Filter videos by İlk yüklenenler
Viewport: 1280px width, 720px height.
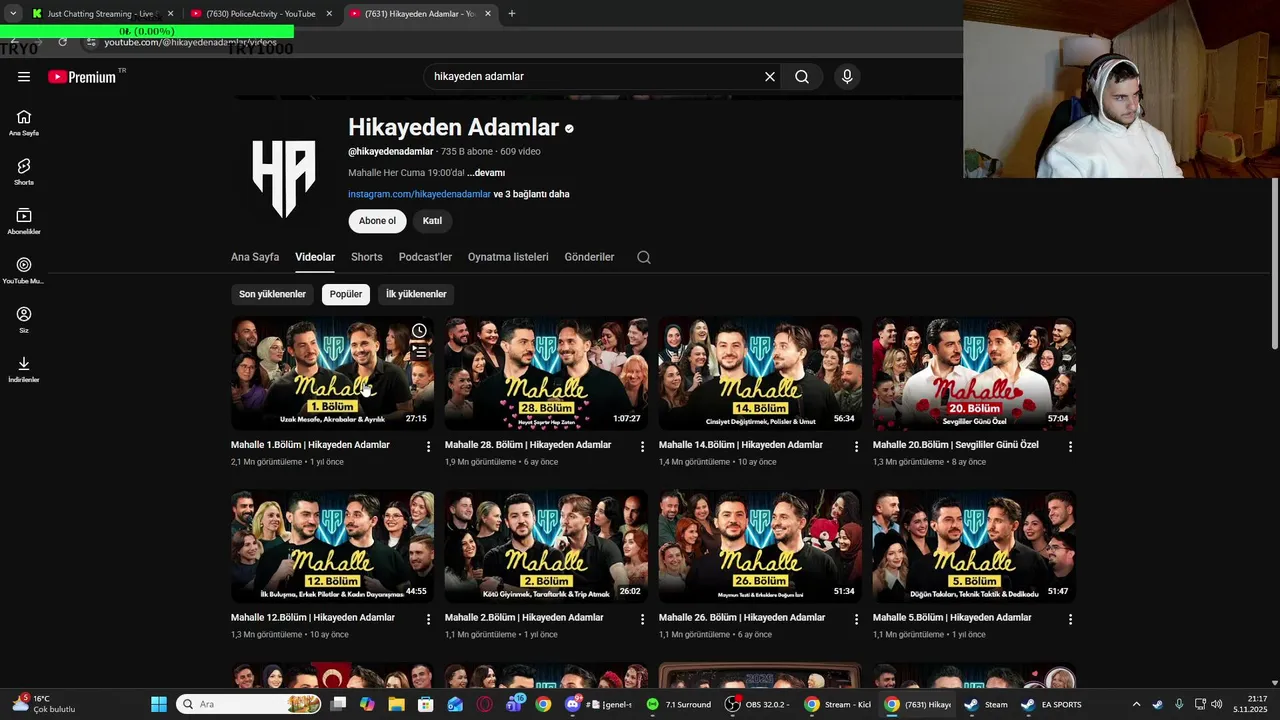point(416,294)
